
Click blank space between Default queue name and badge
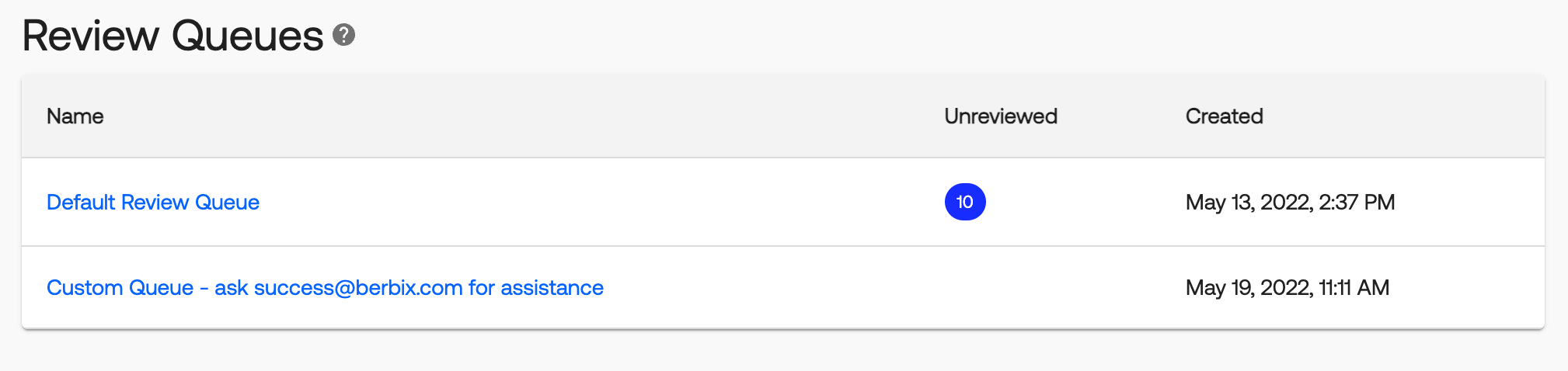(x=598, y=203)
